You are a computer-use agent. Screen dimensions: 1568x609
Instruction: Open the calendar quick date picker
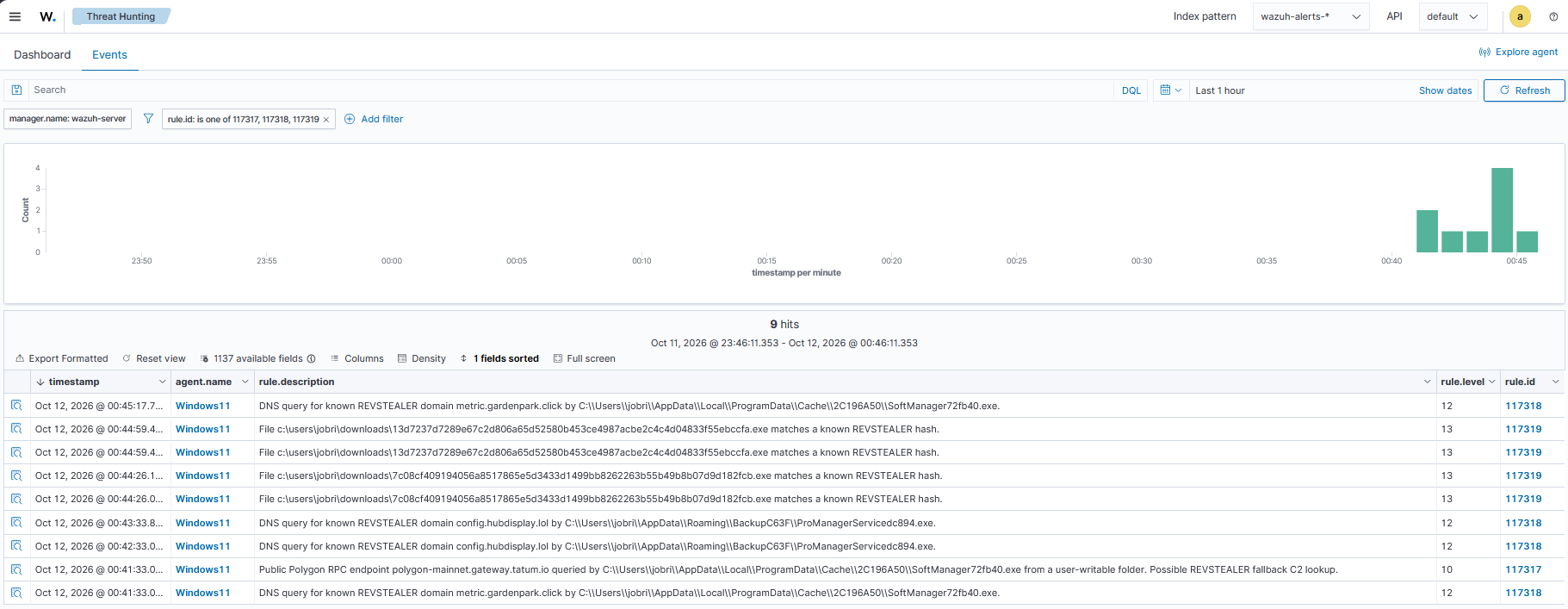pos(1170,90)
